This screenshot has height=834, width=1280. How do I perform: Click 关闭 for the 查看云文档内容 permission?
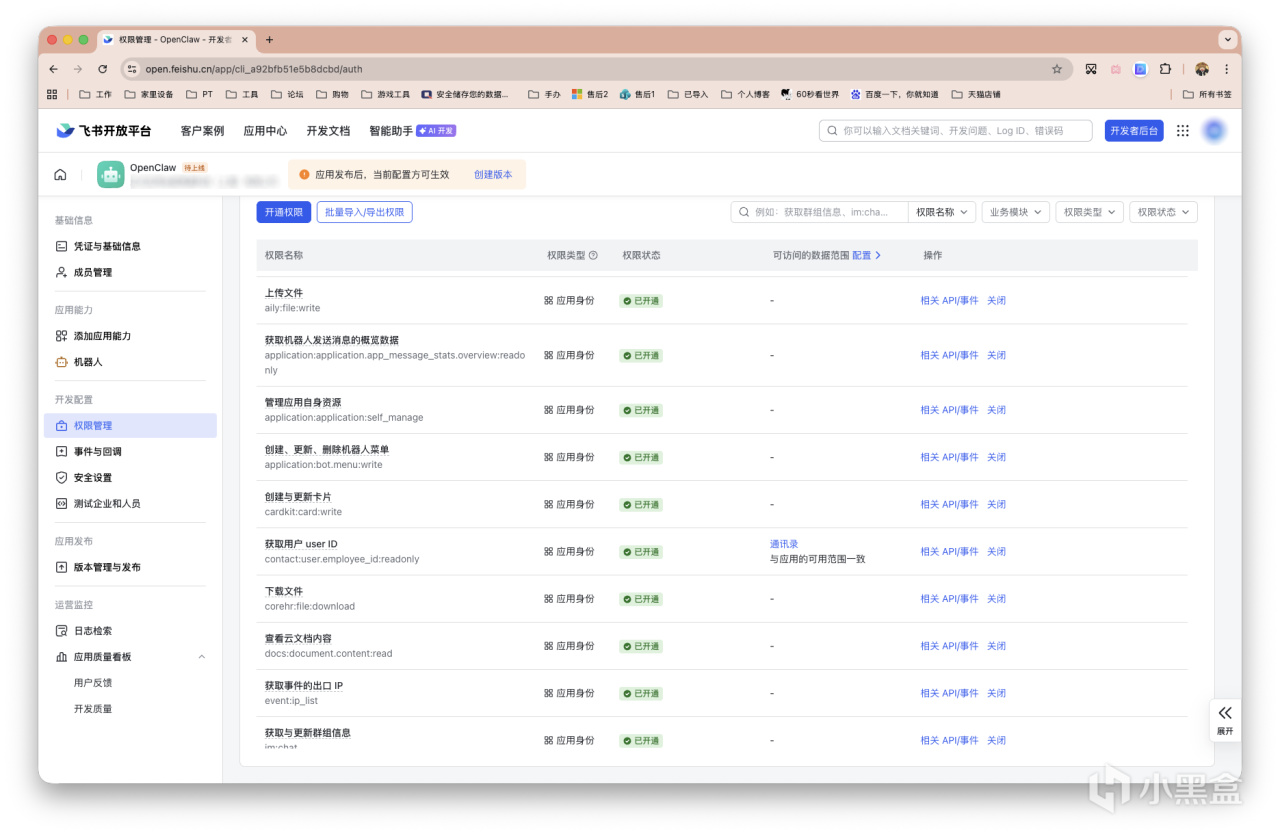pyautogui.click(x=996, y=646)
